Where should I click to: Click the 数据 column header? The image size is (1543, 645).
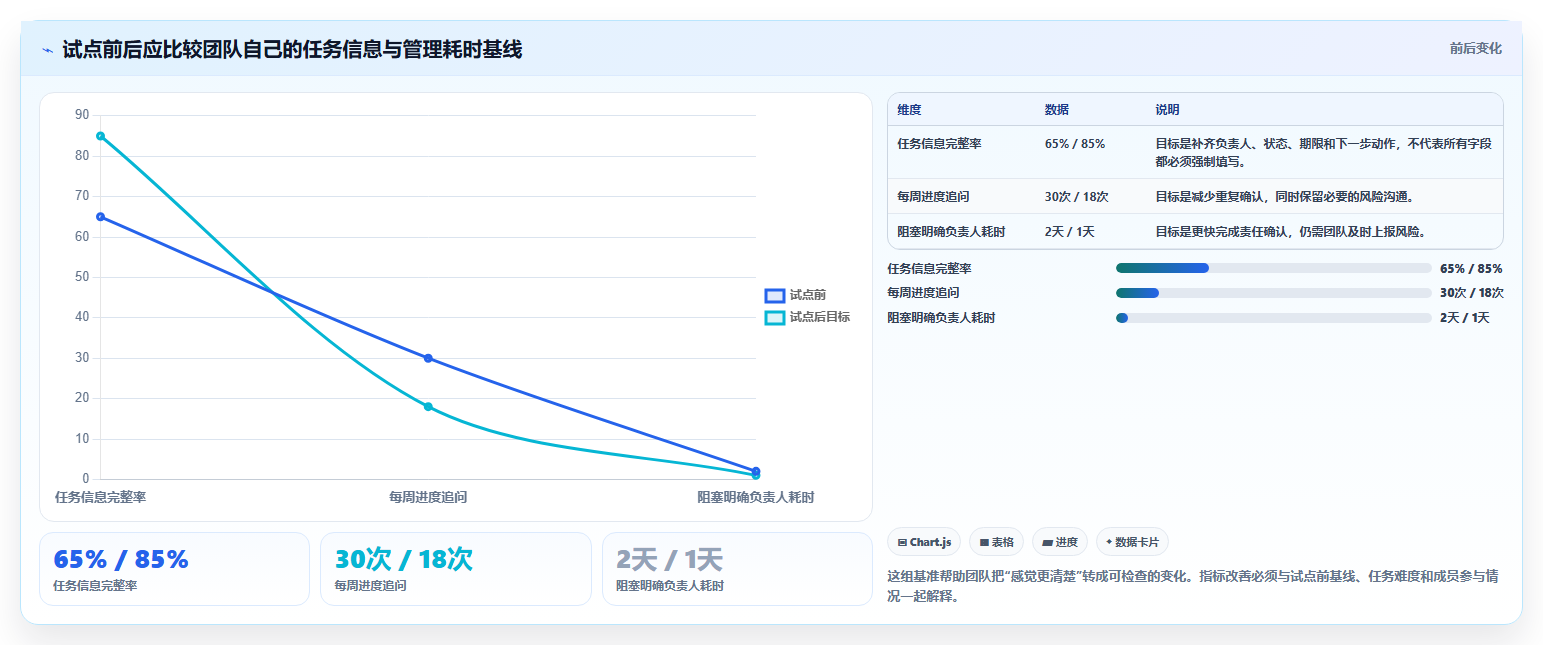[x=1057, y=110]
